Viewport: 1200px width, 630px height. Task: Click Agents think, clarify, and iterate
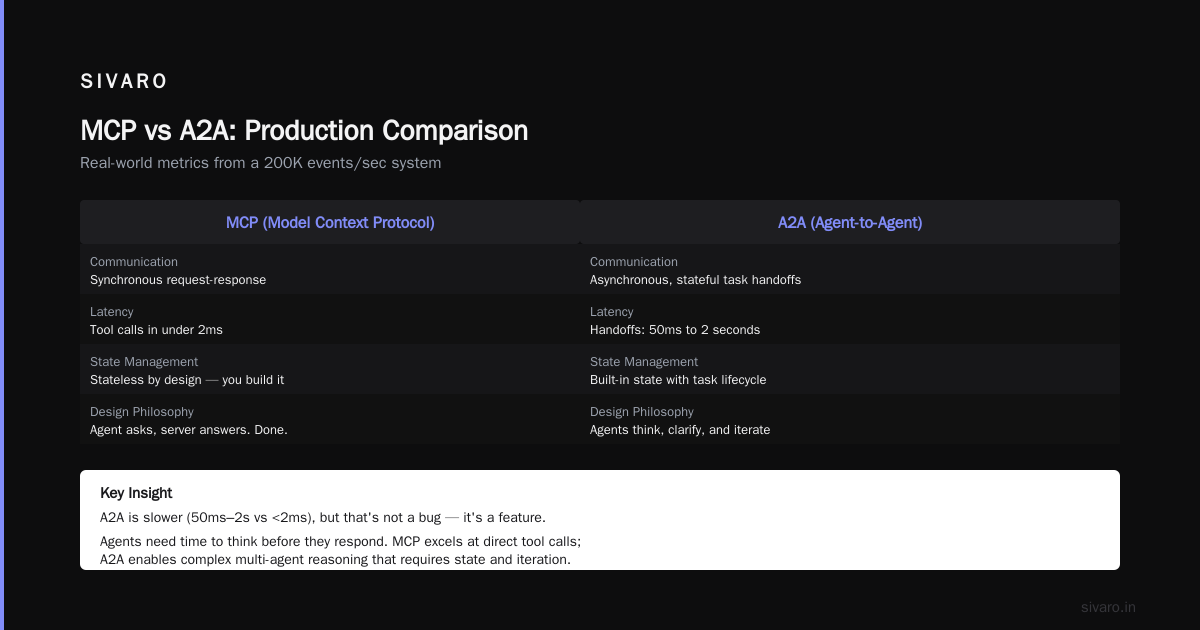[680, 430]
